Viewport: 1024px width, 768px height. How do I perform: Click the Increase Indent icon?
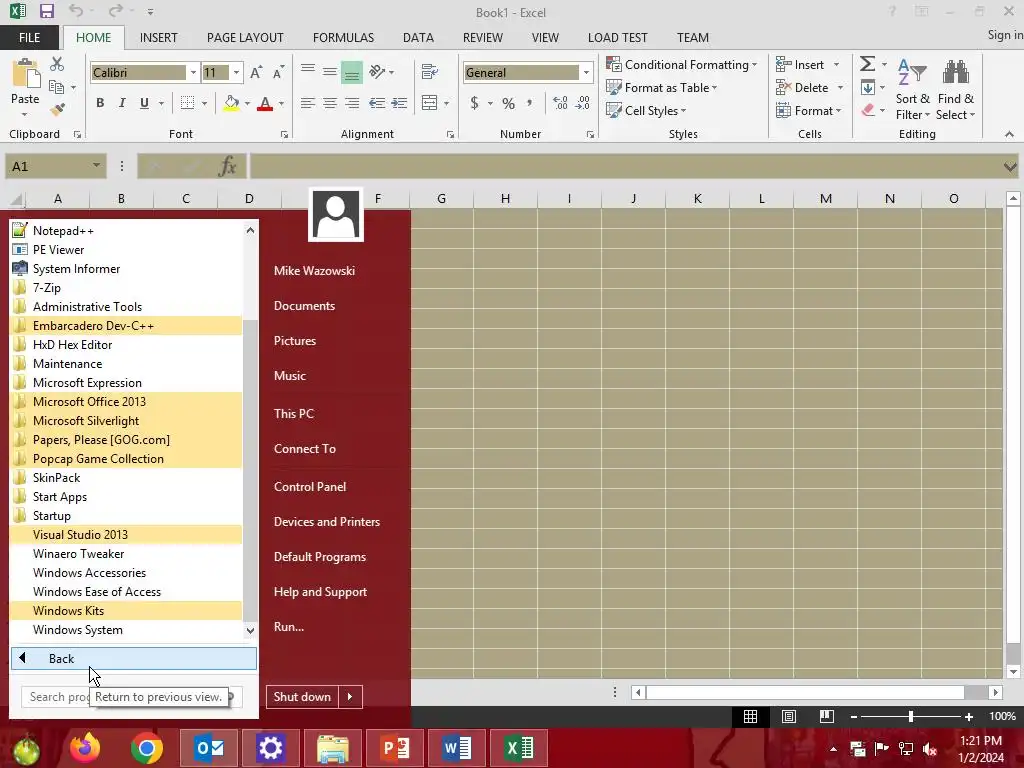click(x=399, y=103)
